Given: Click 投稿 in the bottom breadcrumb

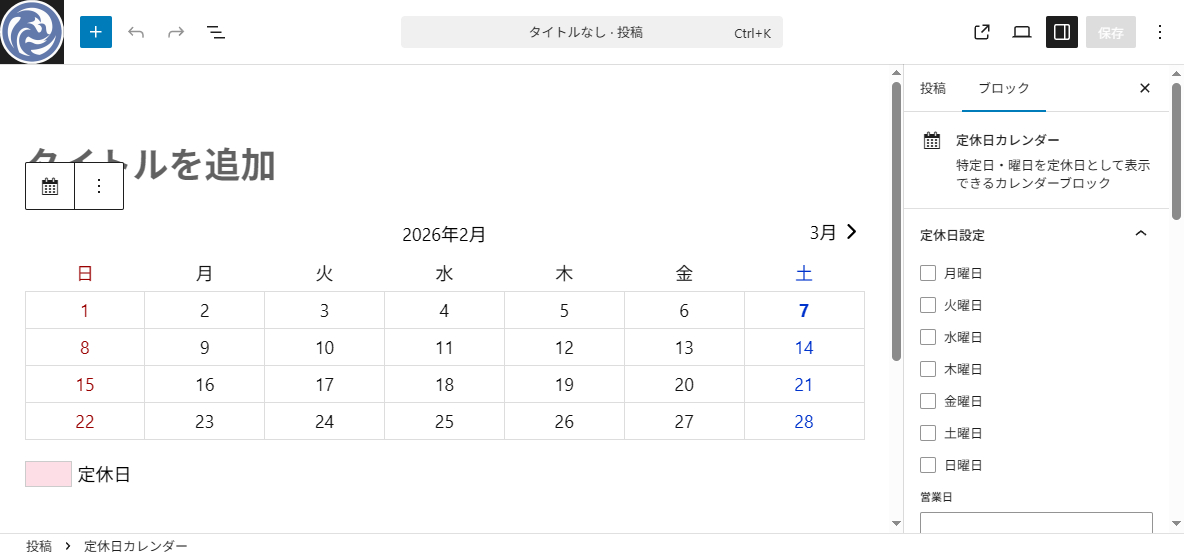Looking at the screenshot, I should tap(39, 546).
